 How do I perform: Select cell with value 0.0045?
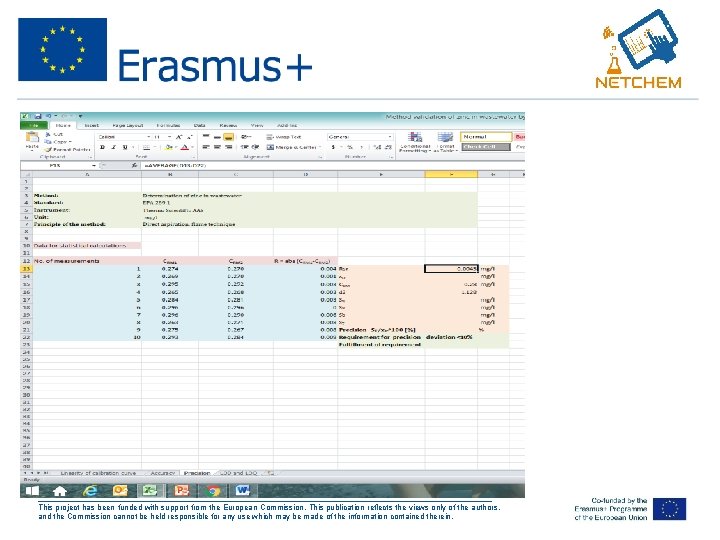pyautogui.click(x=451, y=269)
